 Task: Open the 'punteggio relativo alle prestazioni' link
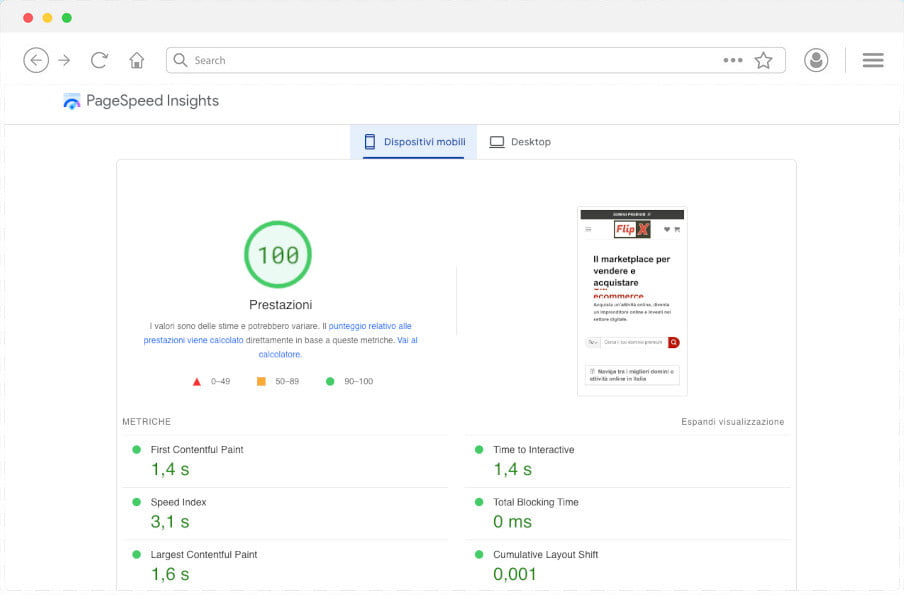(370, 326)
